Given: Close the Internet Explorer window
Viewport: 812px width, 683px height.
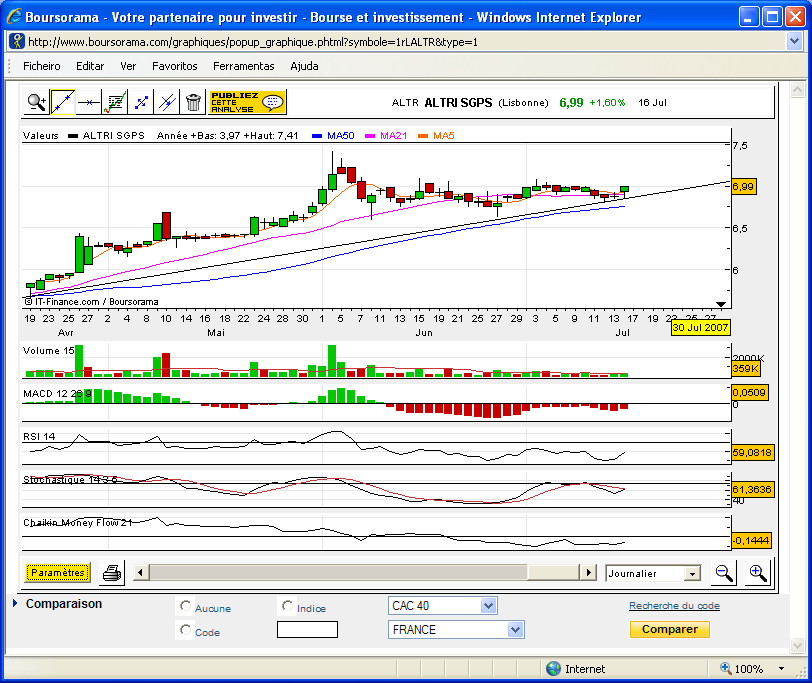Looking at the screenshot, I should pyautogui.click(x=795, y=17).
